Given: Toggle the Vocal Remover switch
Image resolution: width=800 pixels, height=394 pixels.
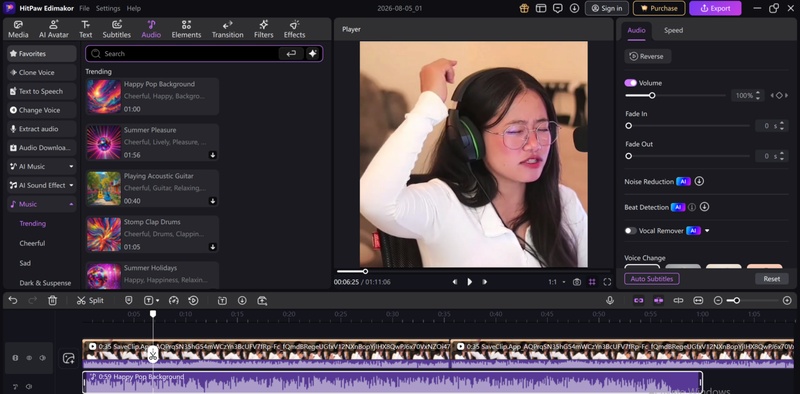Looking at the screenshot, I should 631,231.
